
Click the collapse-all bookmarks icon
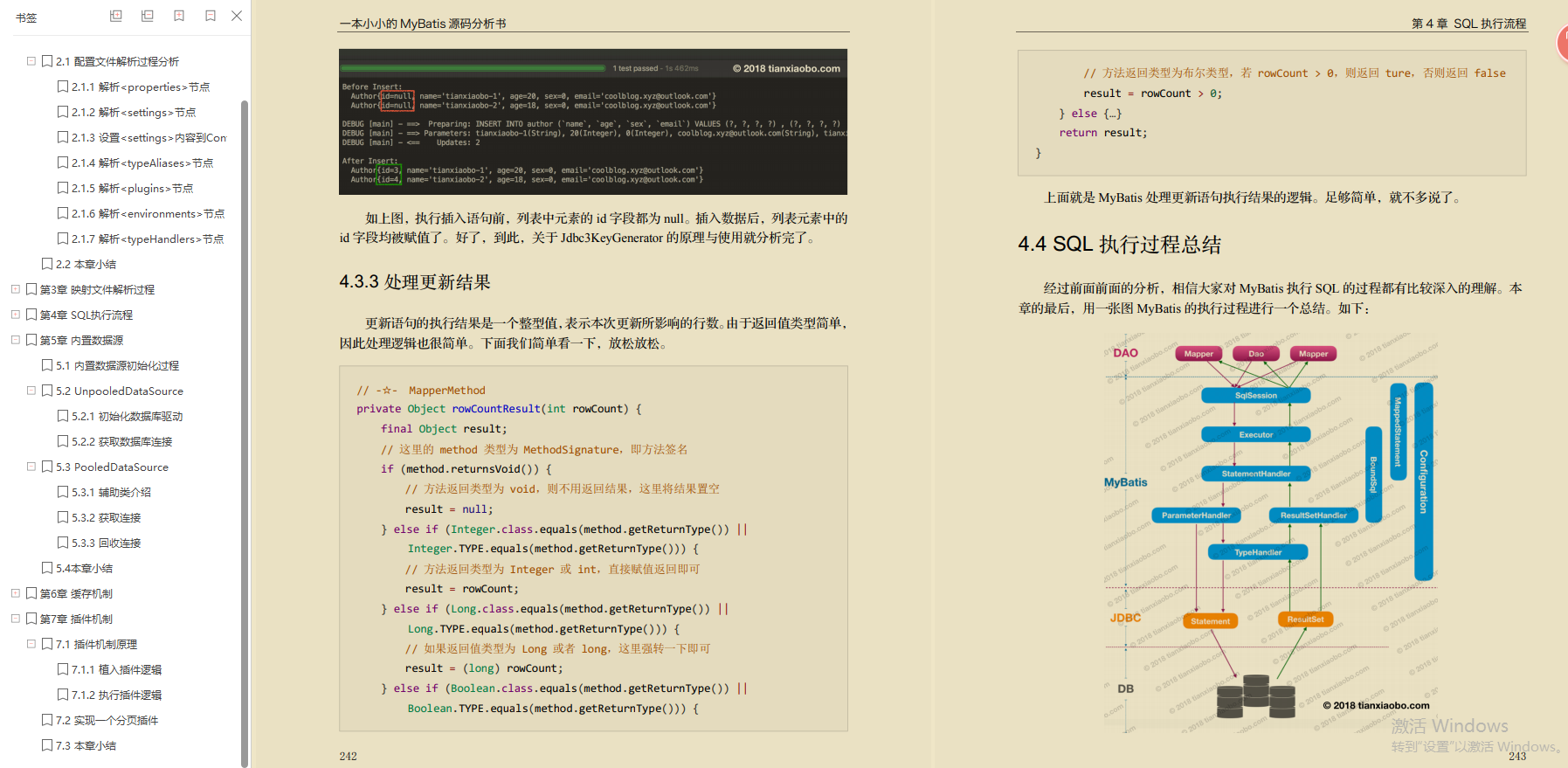[147, 16]
